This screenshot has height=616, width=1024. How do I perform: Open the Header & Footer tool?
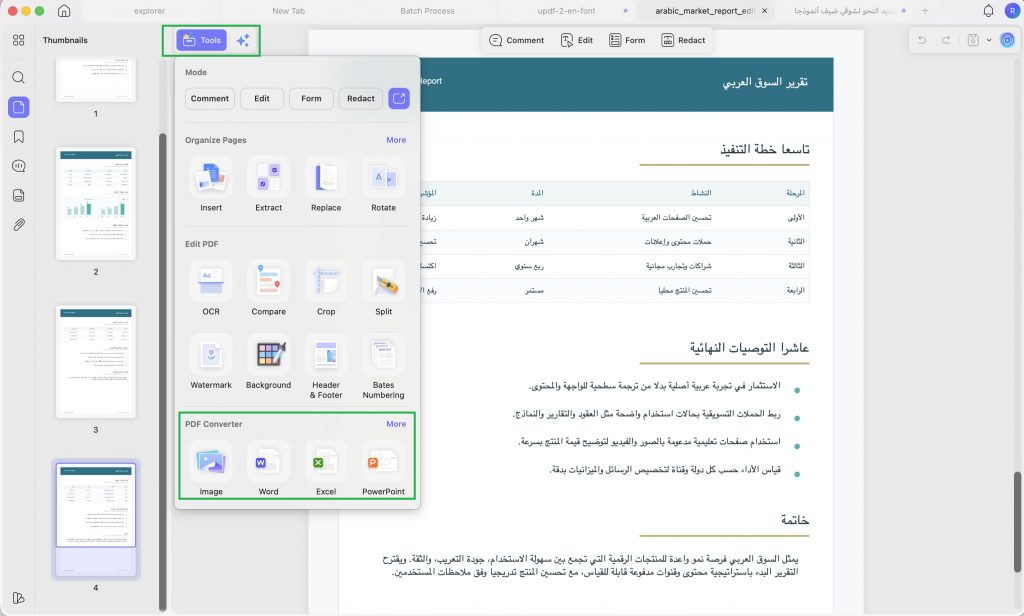pos(326,367)
